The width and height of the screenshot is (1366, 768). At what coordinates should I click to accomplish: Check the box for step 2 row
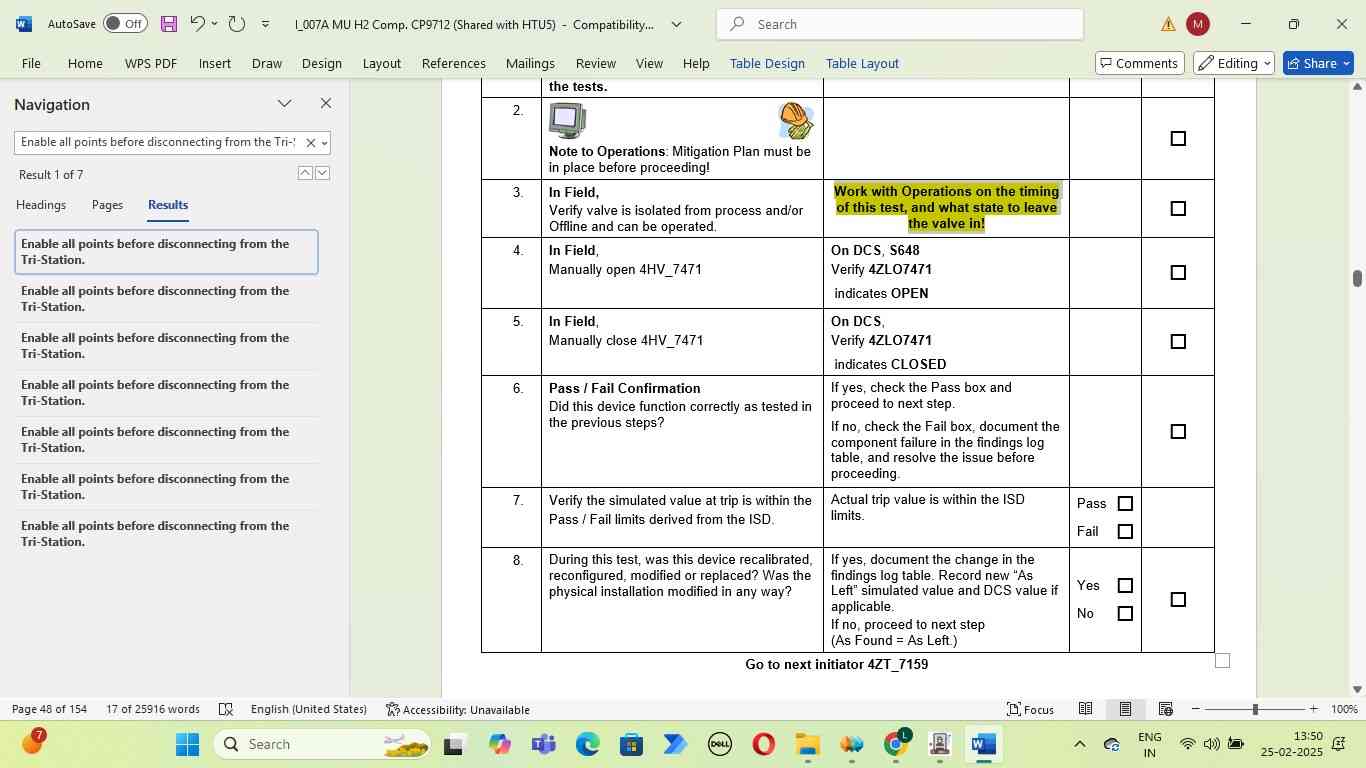(1178, 139)
